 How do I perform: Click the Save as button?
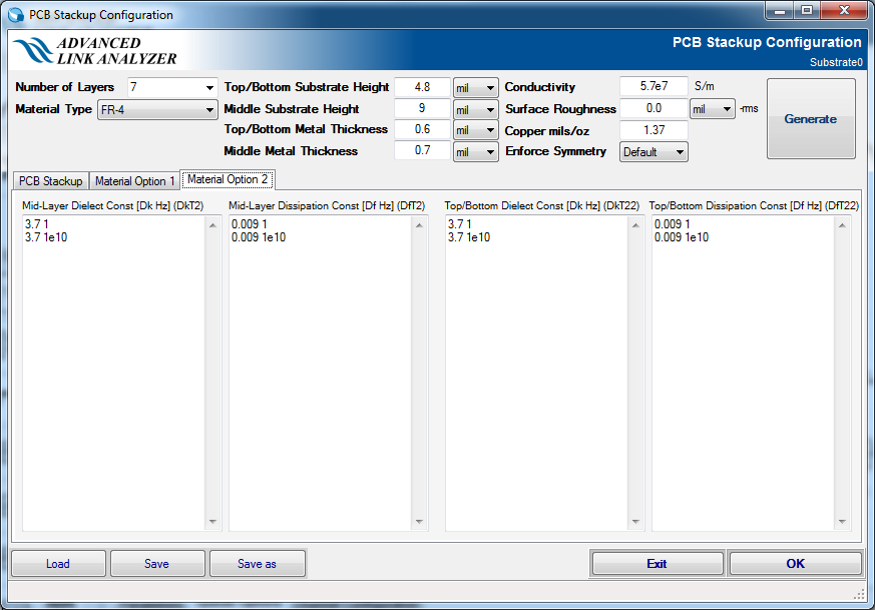257,564
